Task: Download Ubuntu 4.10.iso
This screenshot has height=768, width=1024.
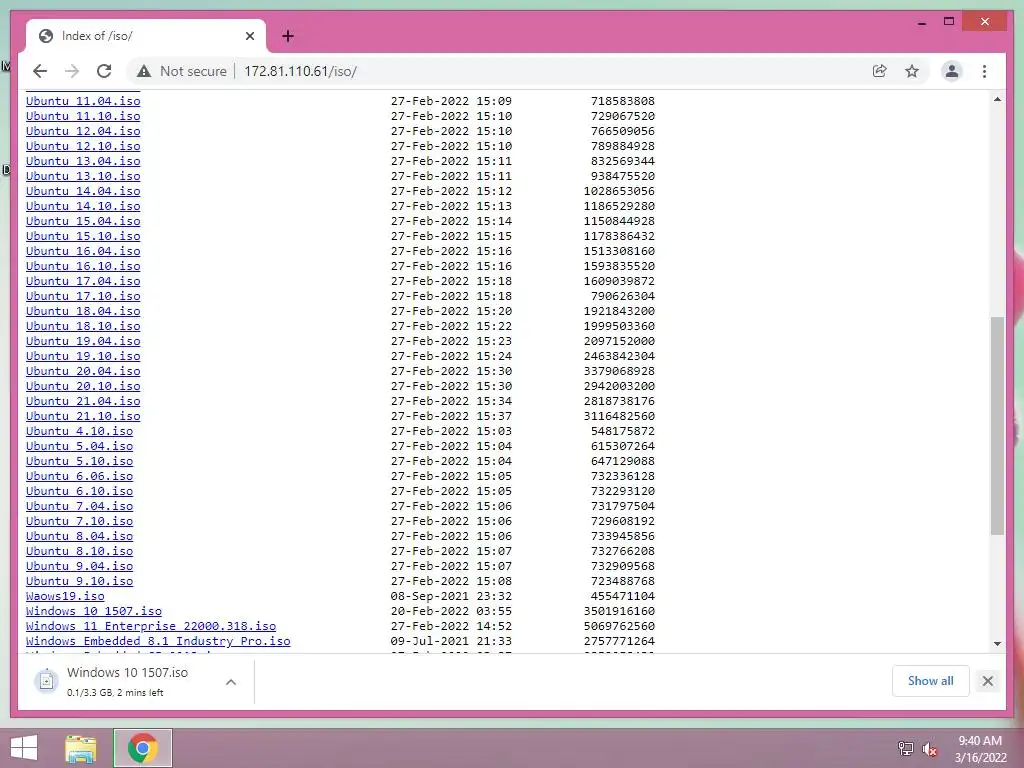Action: 80,432
